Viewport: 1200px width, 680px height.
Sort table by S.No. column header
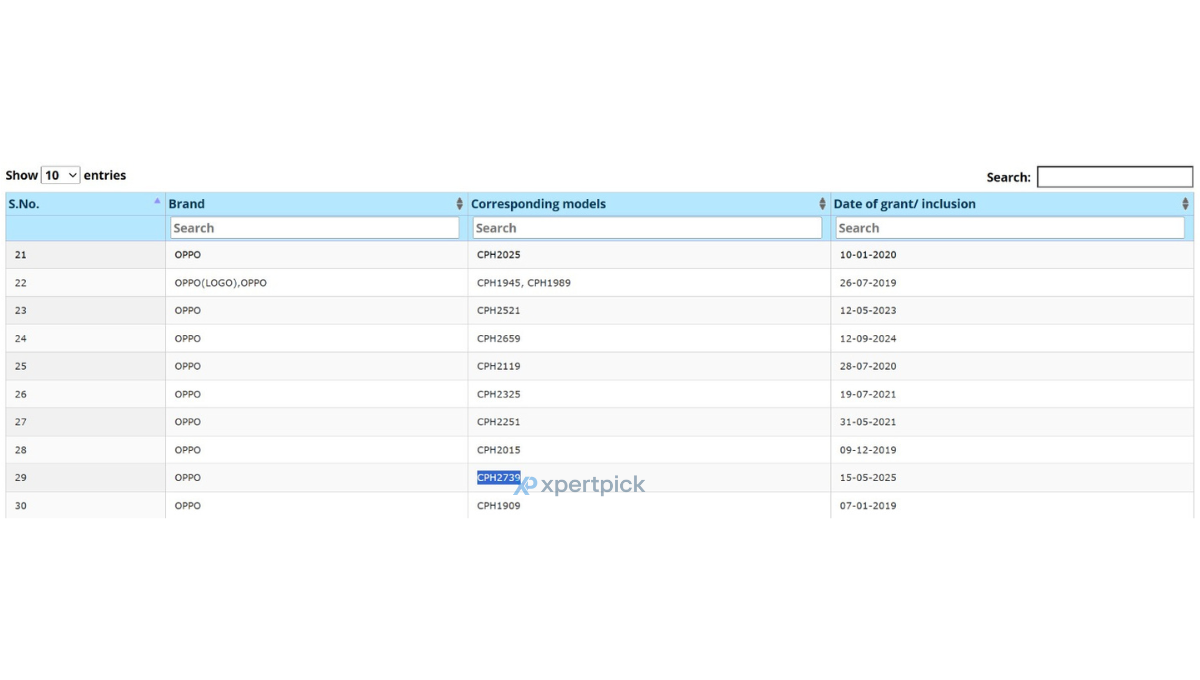85,204
